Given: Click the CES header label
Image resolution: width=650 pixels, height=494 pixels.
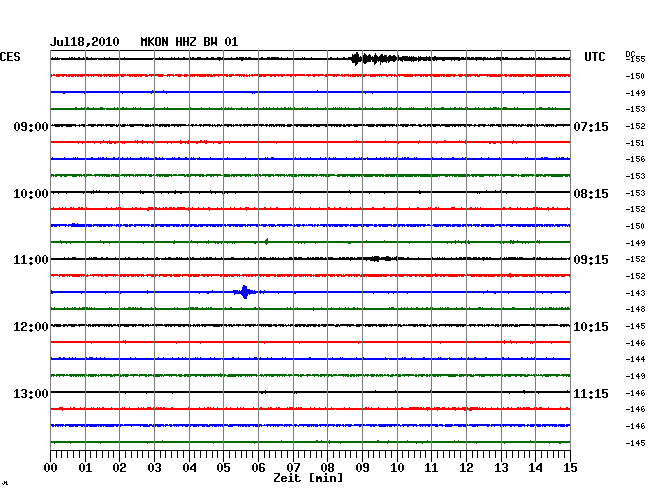Looking at the screenshot, I should point(10,57).
